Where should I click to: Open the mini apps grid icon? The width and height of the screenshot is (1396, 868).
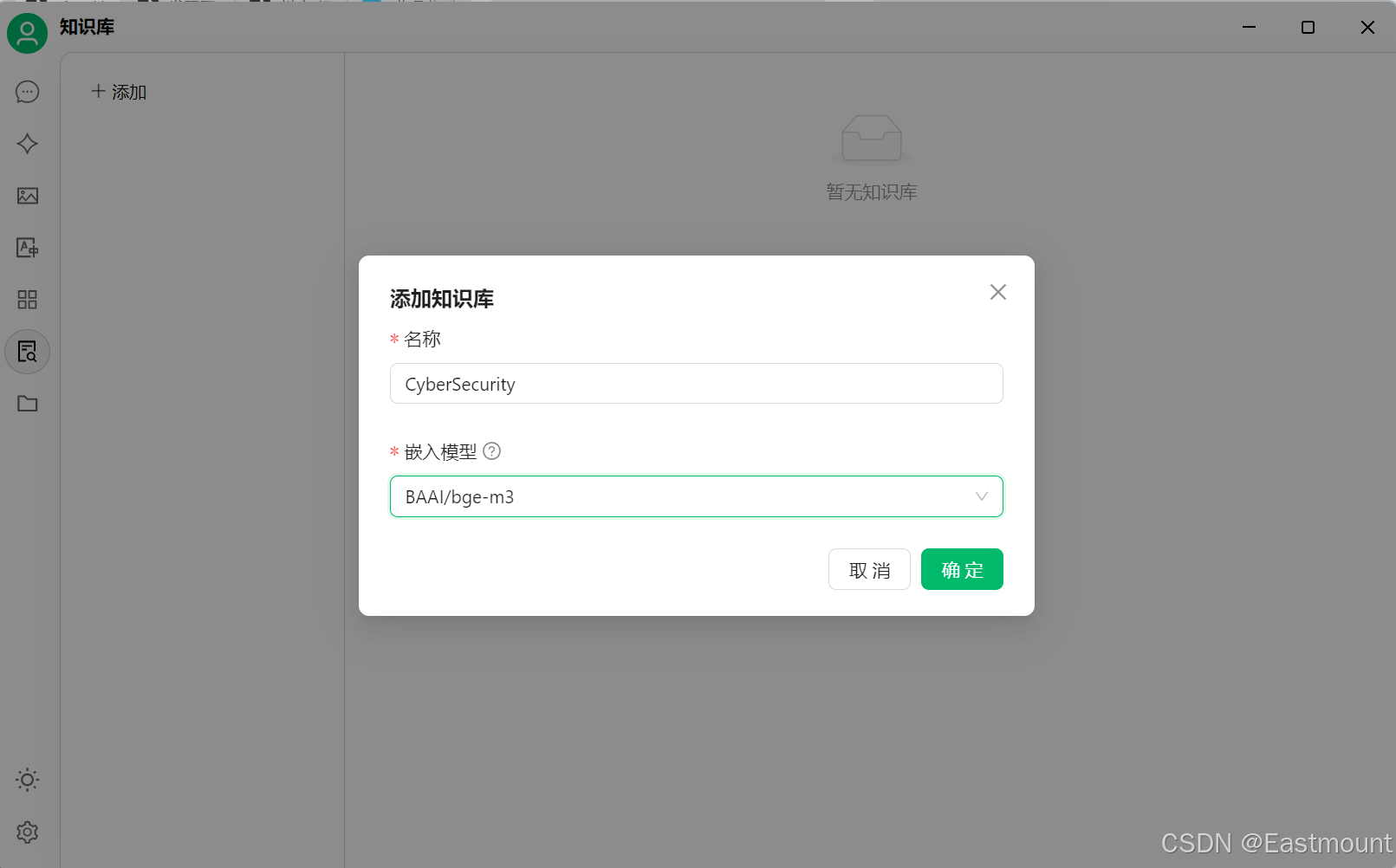[x=28, y=300]
